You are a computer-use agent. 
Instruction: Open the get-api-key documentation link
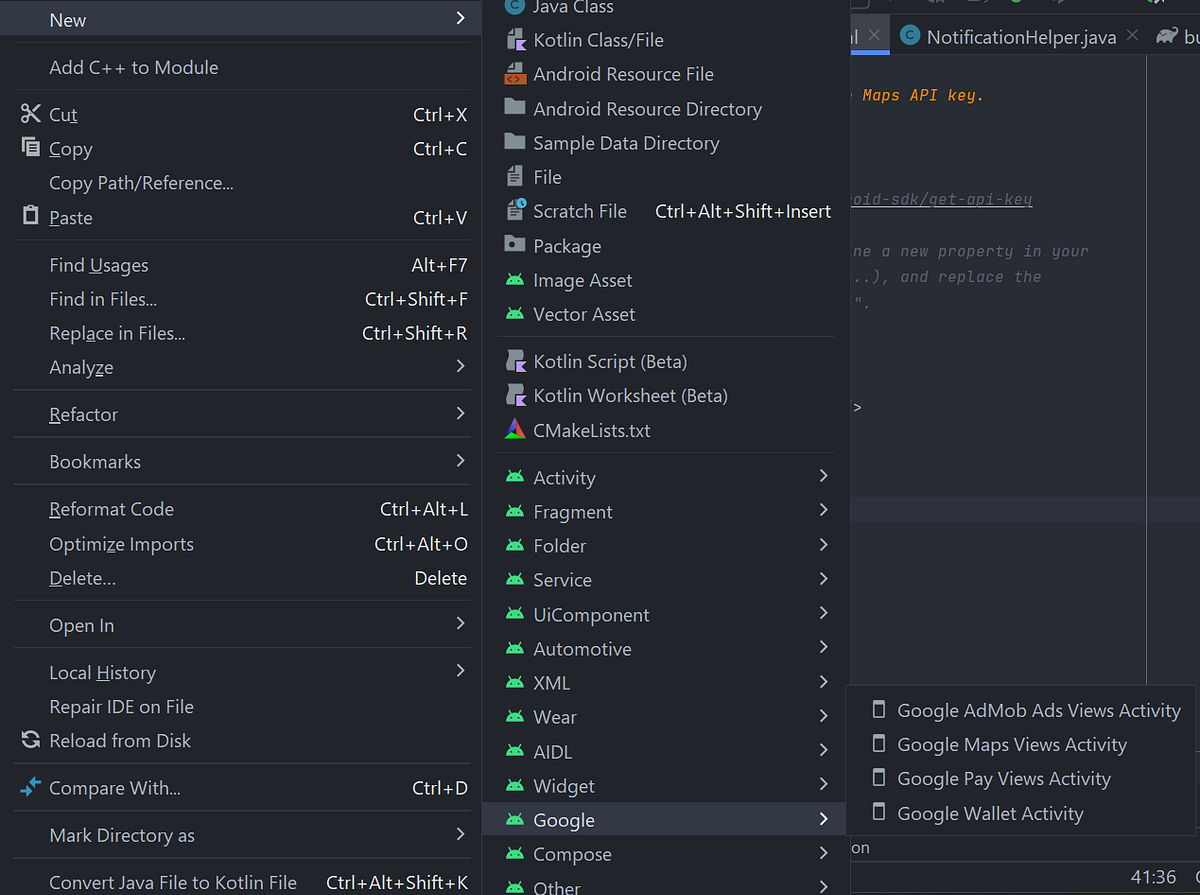[x=940, y=199]
